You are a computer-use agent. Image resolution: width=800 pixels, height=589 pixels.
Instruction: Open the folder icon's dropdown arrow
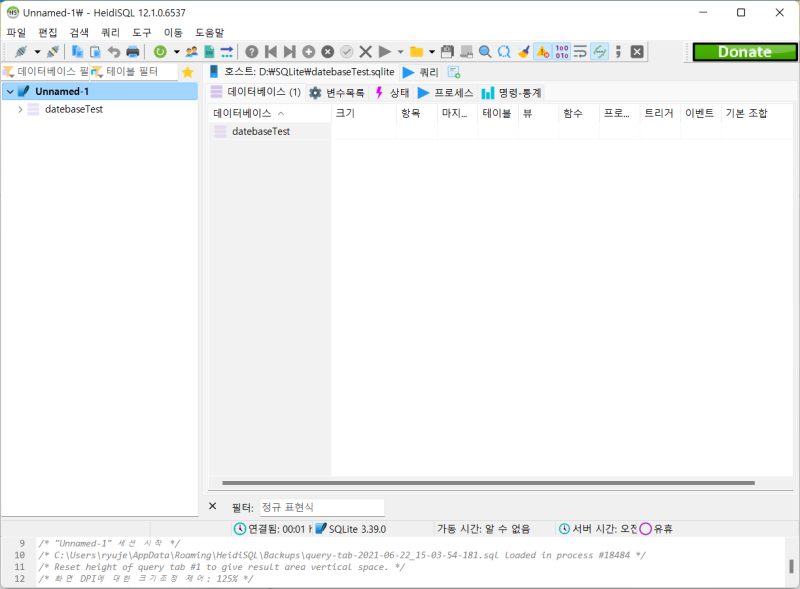point(432,52)
